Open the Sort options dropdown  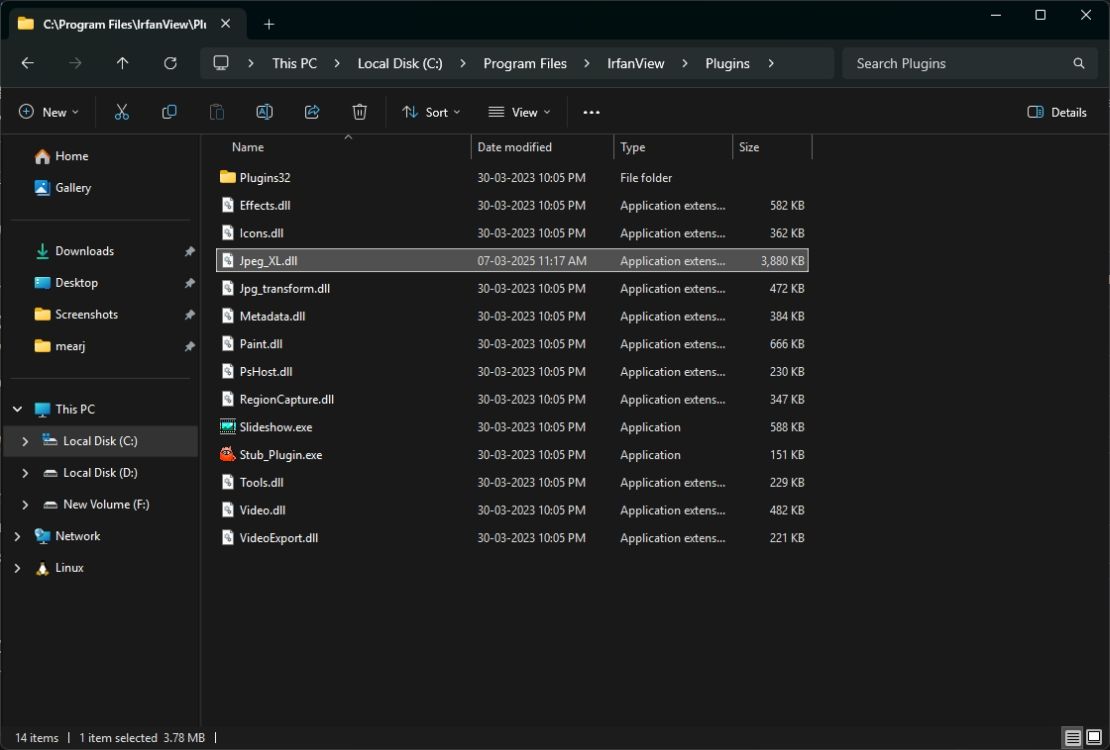point(430,112)
